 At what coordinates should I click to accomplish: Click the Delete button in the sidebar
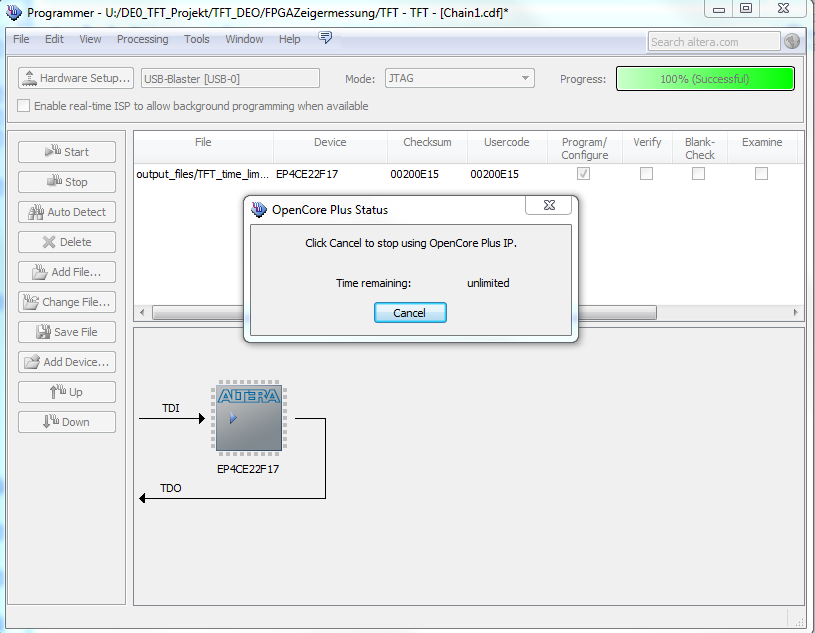pyautogui.click(x=67, y=242)
